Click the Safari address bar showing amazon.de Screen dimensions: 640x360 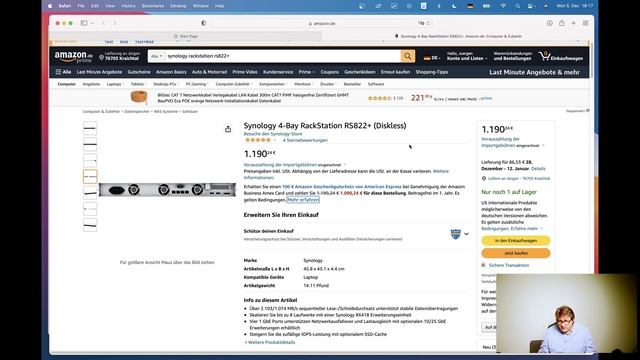[x=322, y=23]
